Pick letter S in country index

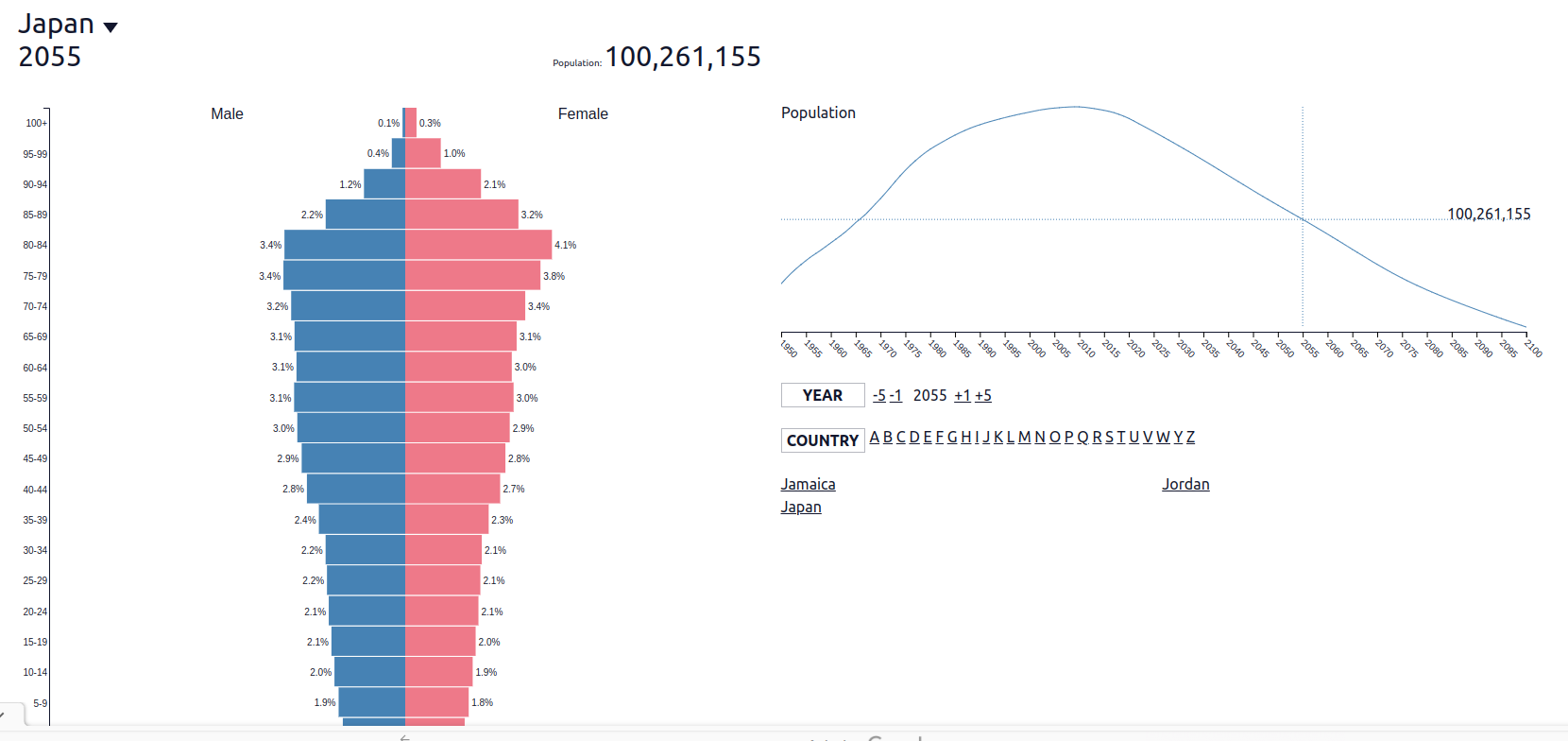point(1109,438)
